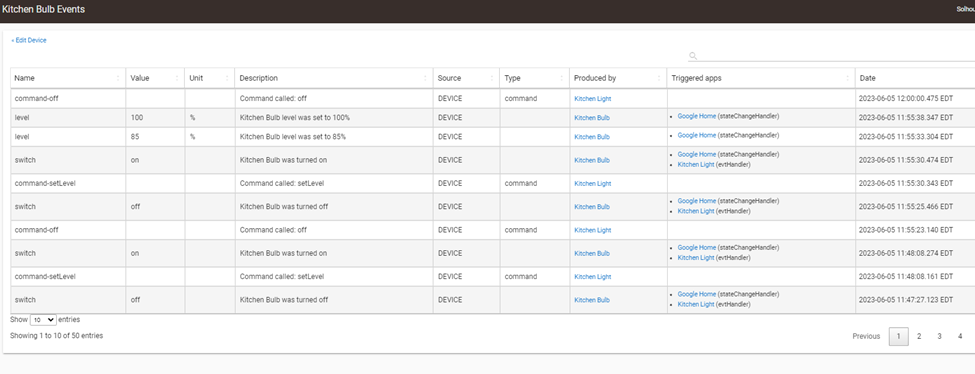The height and width of the screenshot is (374, 975).
Task: Open Kitchen Light link in the 11:55:23.140 command-off row
Action: pyautogui.click(x=593, y=230)
